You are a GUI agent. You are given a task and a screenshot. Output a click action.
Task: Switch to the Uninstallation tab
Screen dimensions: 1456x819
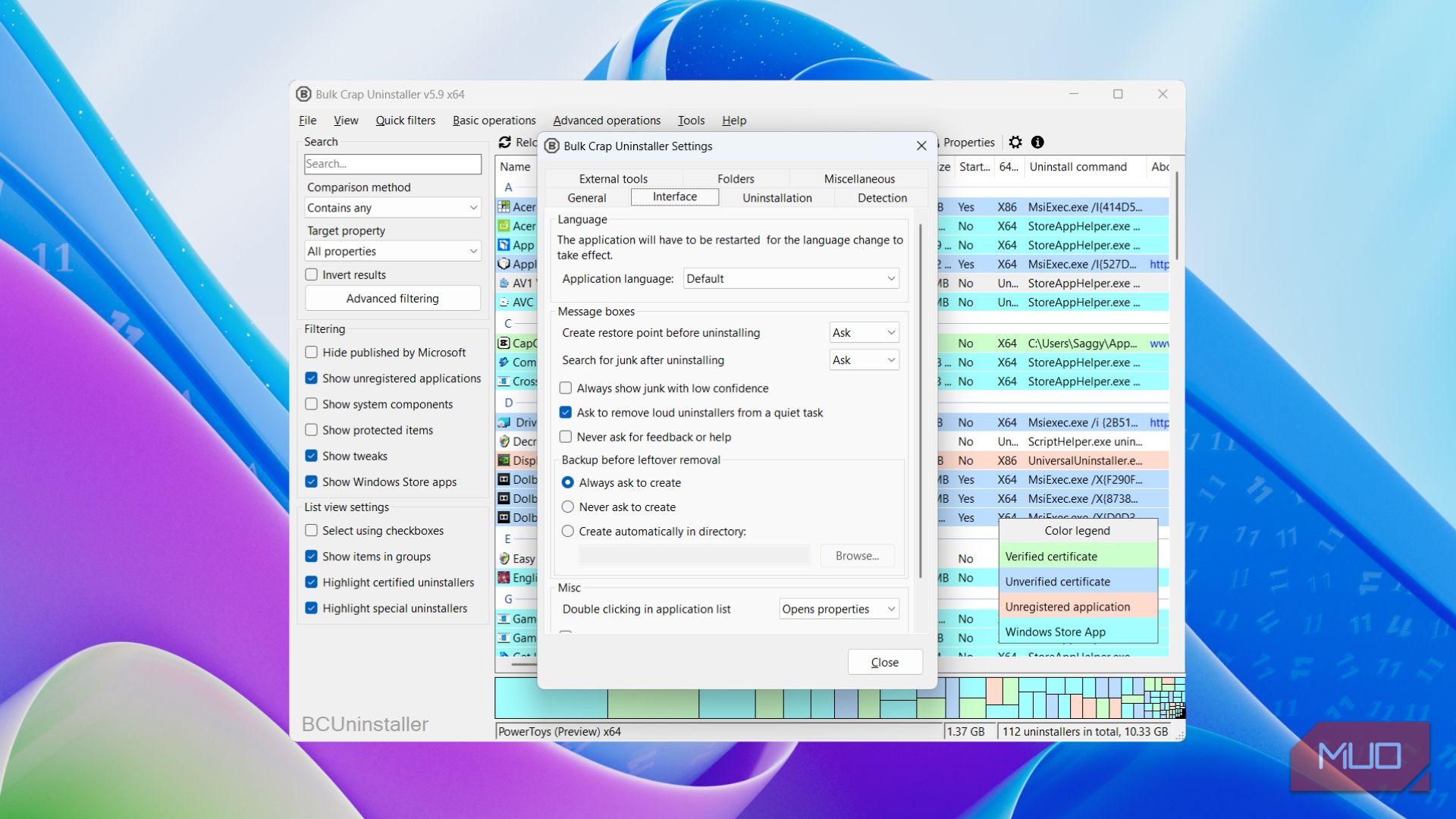tap(777, 198)
